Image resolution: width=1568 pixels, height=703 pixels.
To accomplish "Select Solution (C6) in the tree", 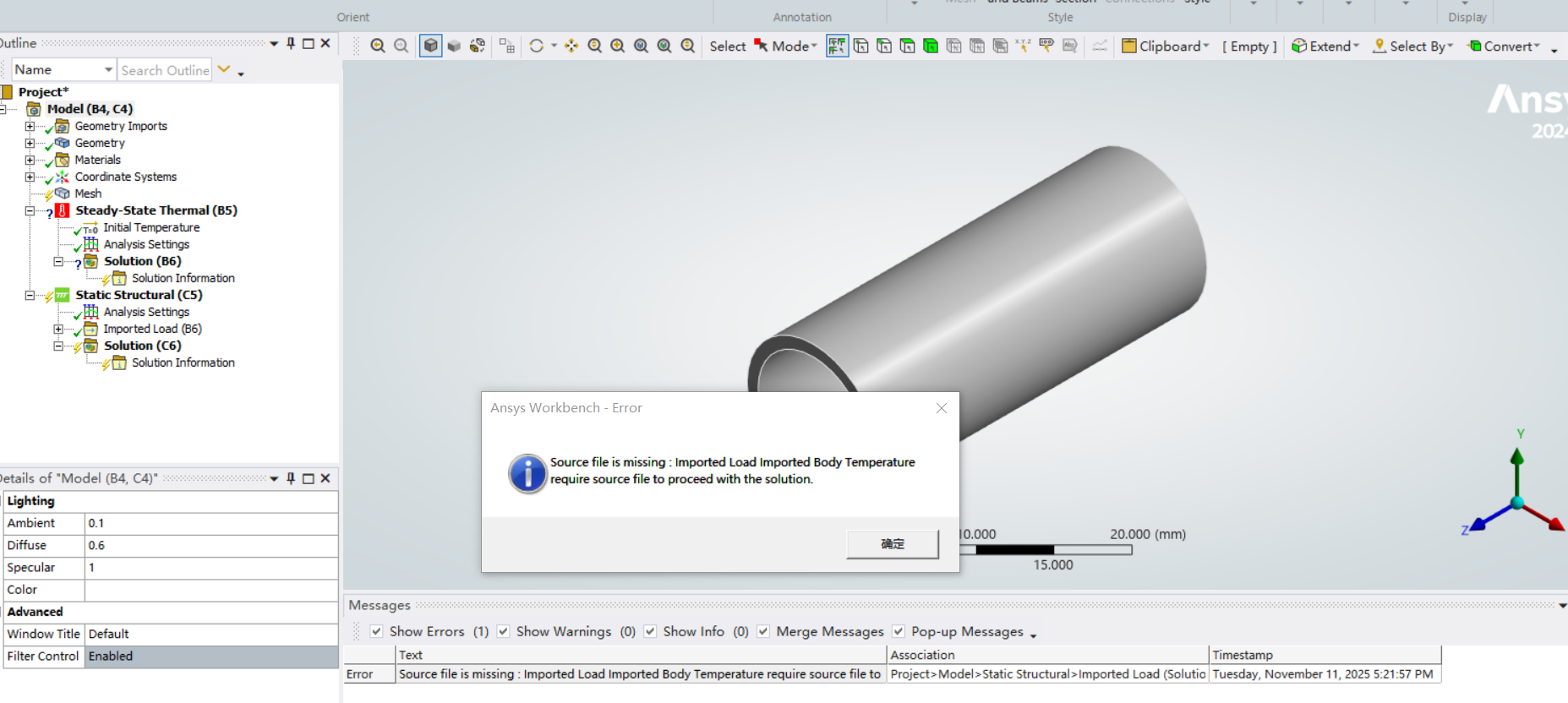I will coord(142,346).
